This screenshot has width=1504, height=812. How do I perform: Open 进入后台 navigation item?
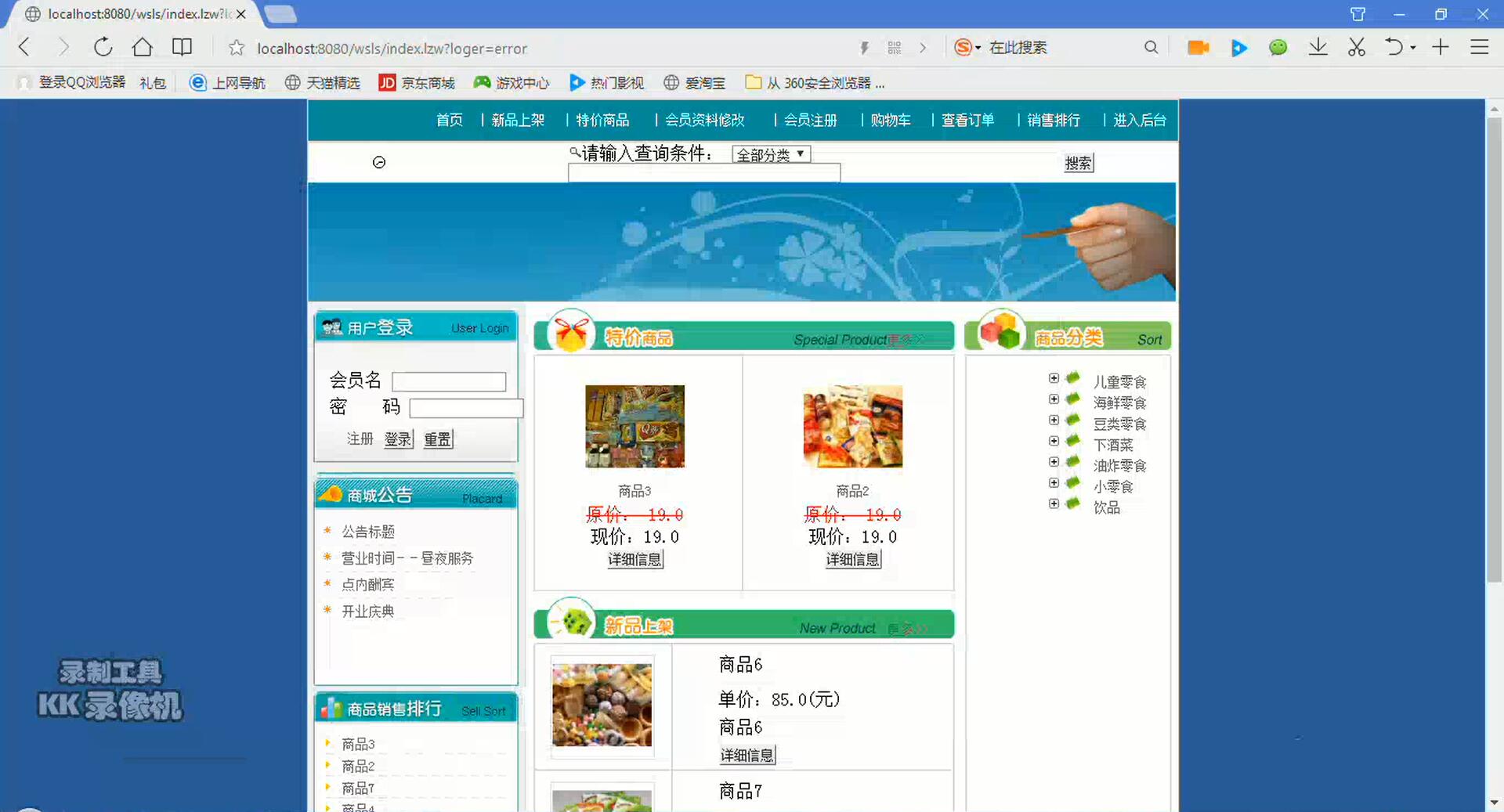point(1139,120)
